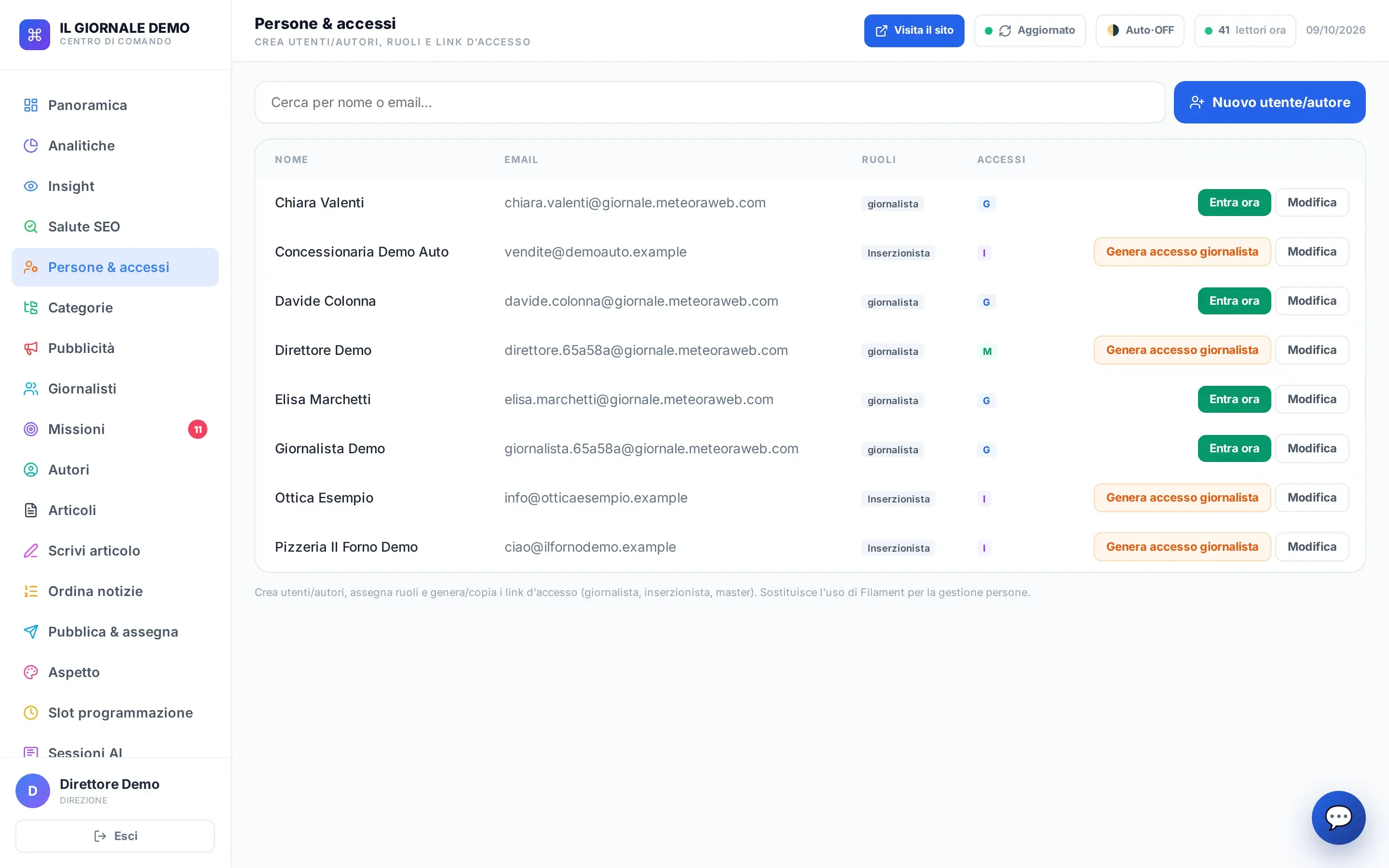
Task: Open Missioni target icon
Action: 31,429
